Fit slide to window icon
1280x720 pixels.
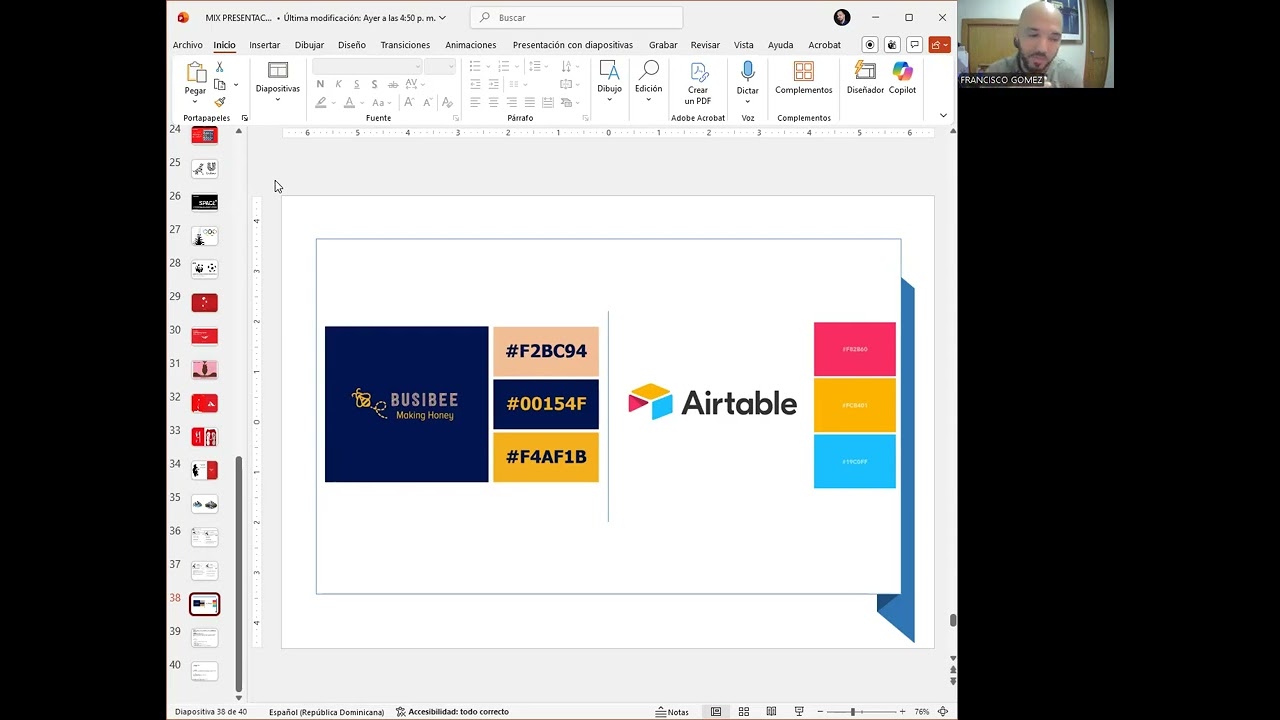click(x=942, y=712)
